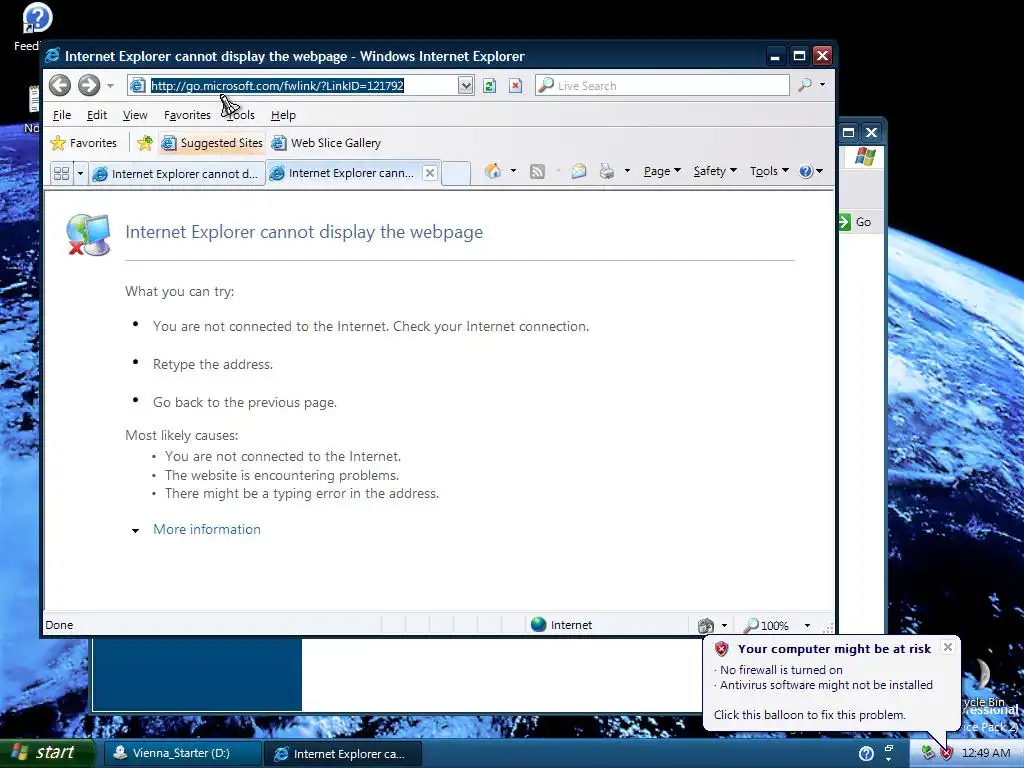Open a new blank tab
This screenshot has width=1024, height=768.
point(456,173)
